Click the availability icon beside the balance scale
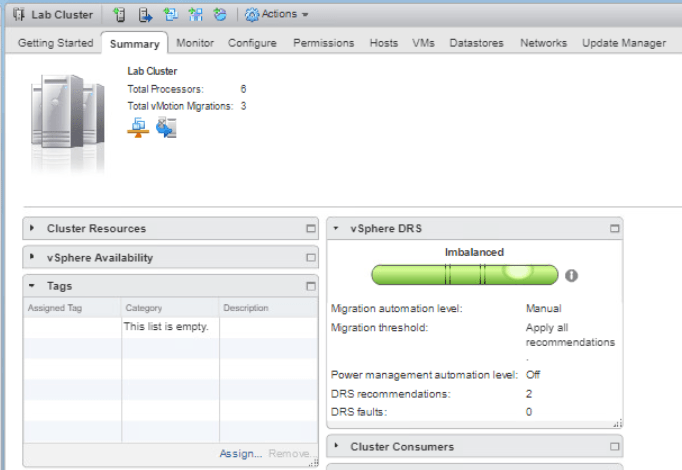 [x=166, y=127]
